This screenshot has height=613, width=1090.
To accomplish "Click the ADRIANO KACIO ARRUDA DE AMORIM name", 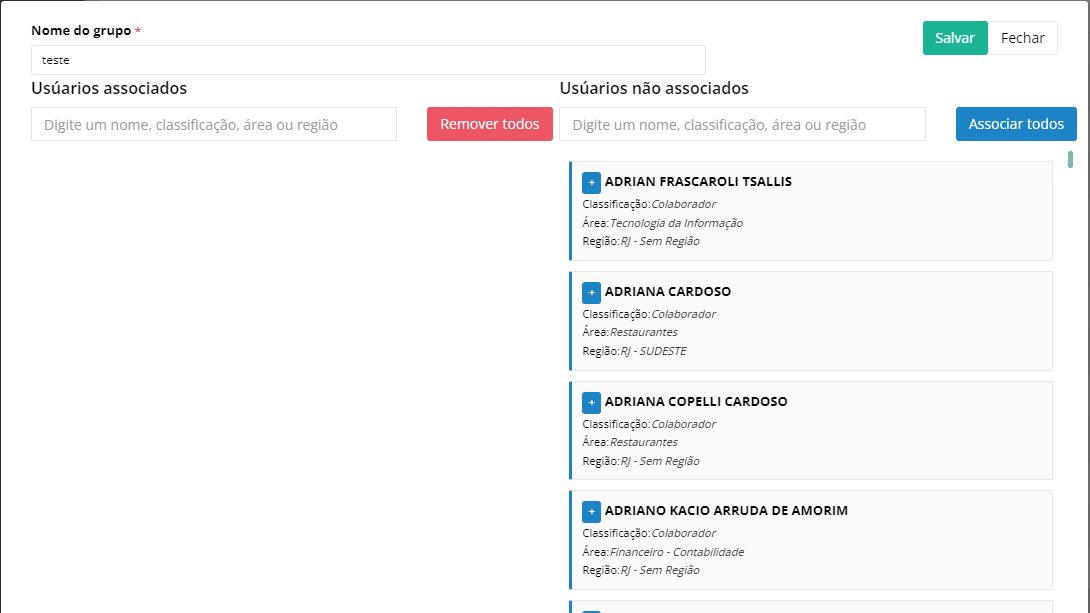I will tap(726, 511).
